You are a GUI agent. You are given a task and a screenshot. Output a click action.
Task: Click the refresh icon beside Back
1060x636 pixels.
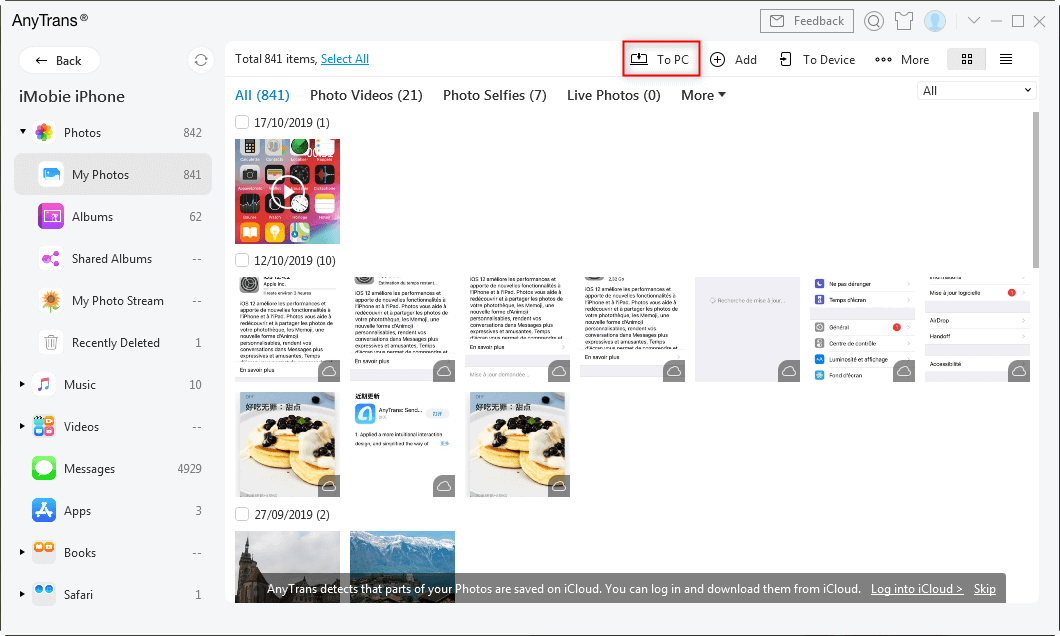click(201, 60)
